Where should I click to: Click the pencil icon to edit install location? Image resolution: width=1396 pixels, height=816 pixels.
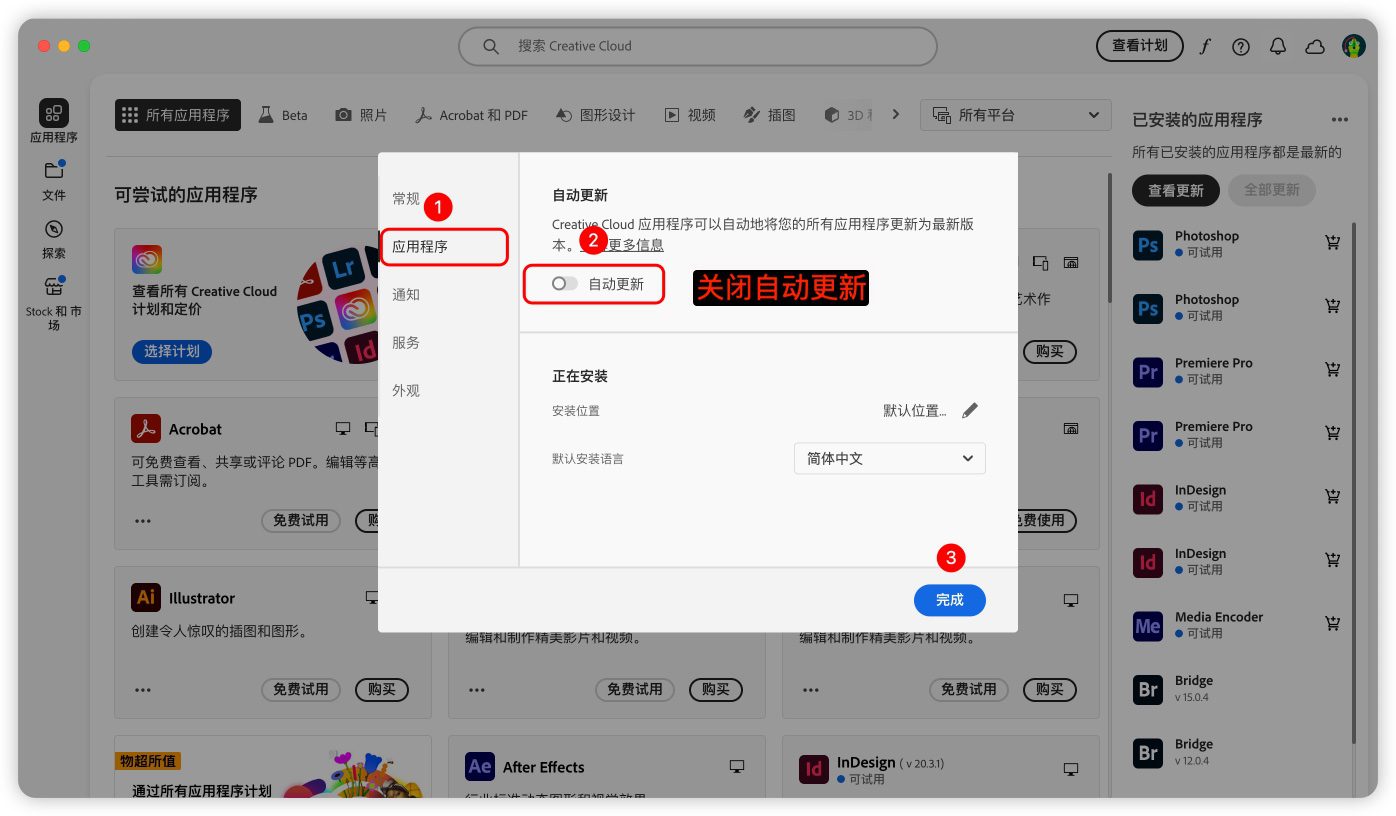(x=969, y=411)
